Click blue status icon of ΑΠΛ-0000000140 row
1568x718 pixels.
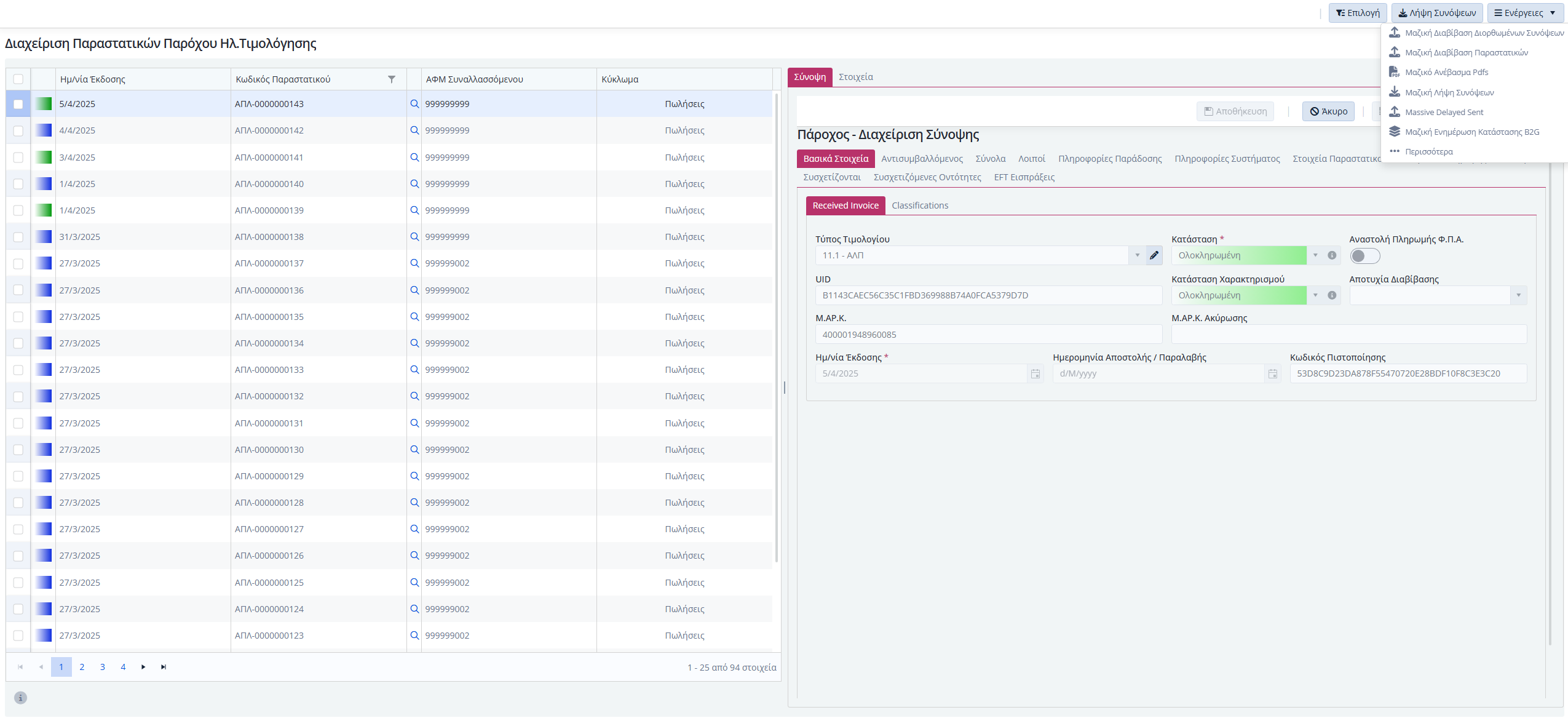tap(44, 184)
